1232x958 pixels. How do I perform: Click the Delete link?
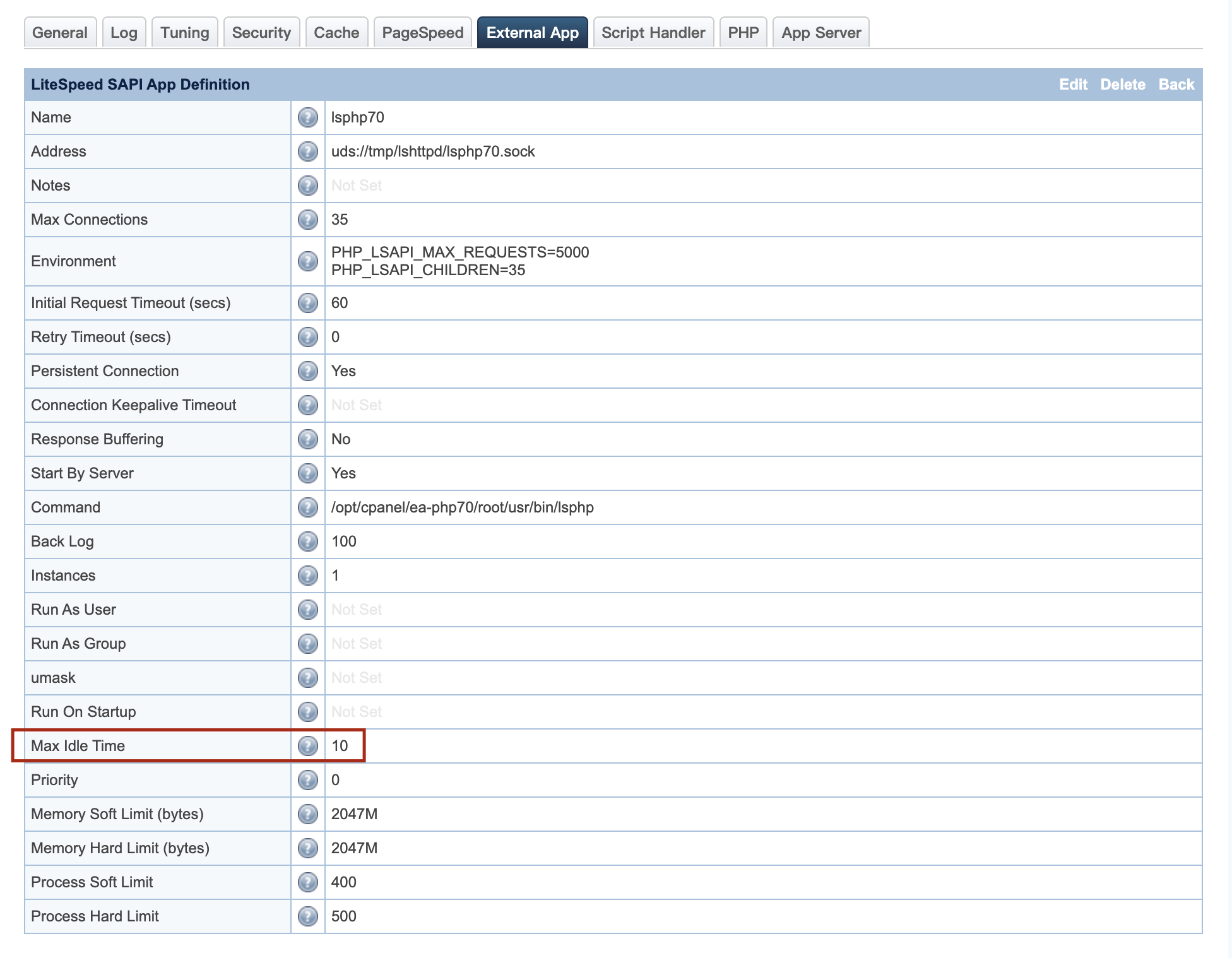(x=1122, y=85)
